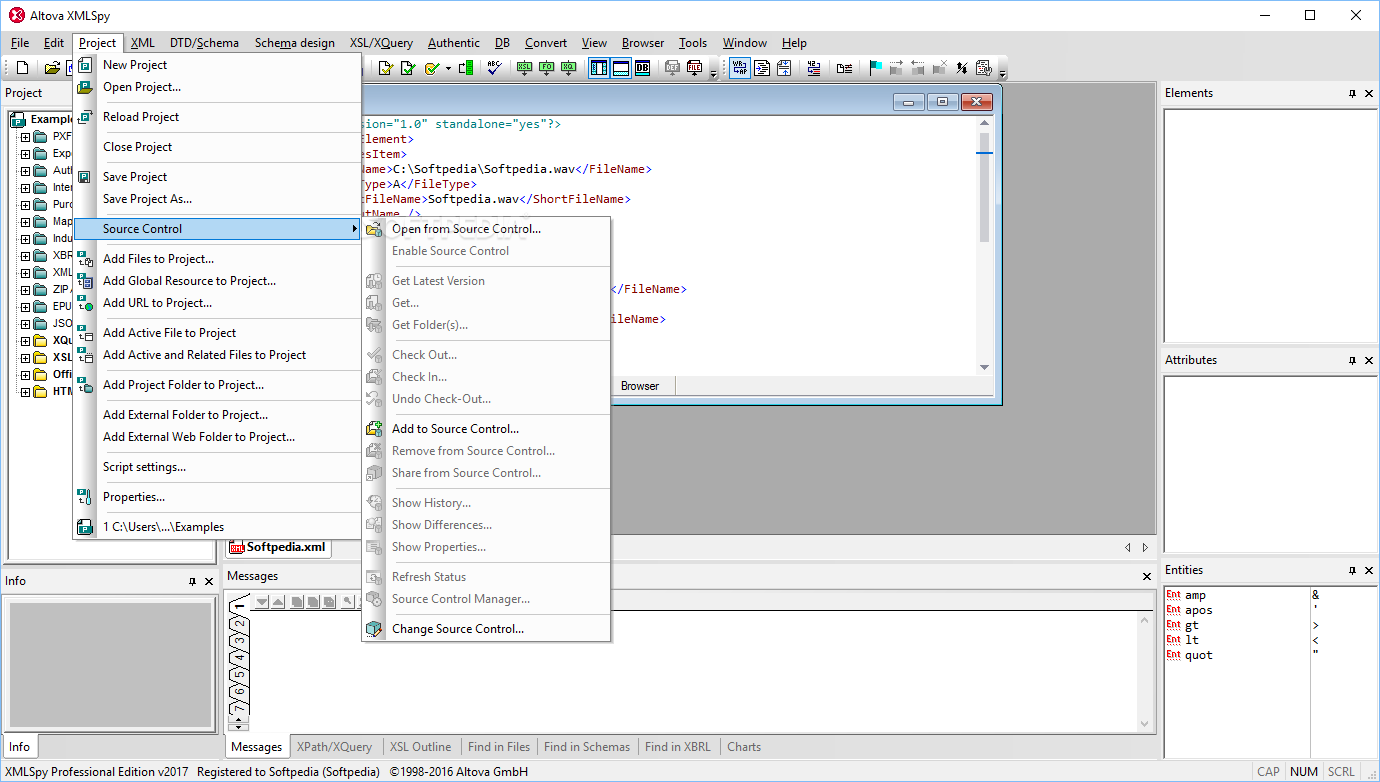Switch to the Find in Files tab
Viewport: 1380px width, 782px height.
[499, 747]
